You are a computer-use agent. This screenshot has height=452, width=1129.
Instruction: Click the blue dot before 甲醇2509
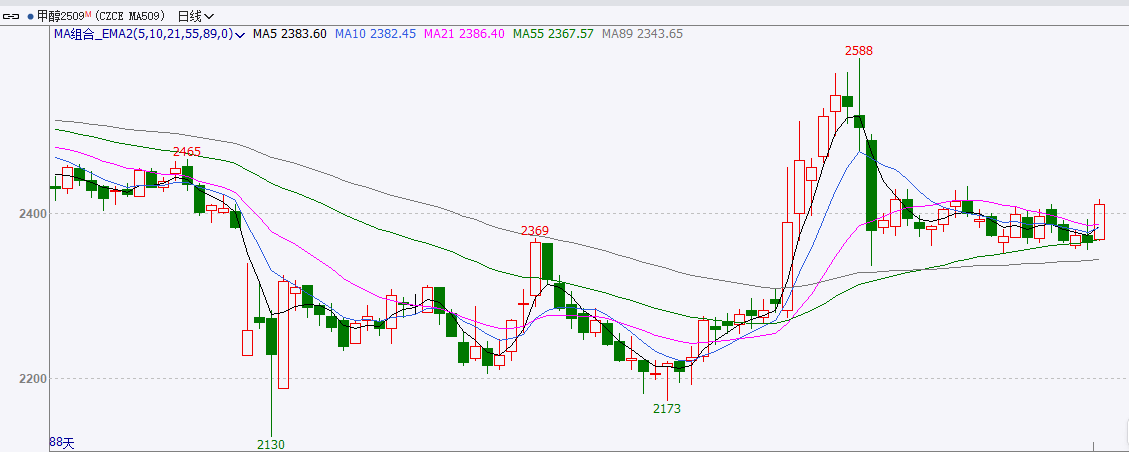(x=30, y=16)
